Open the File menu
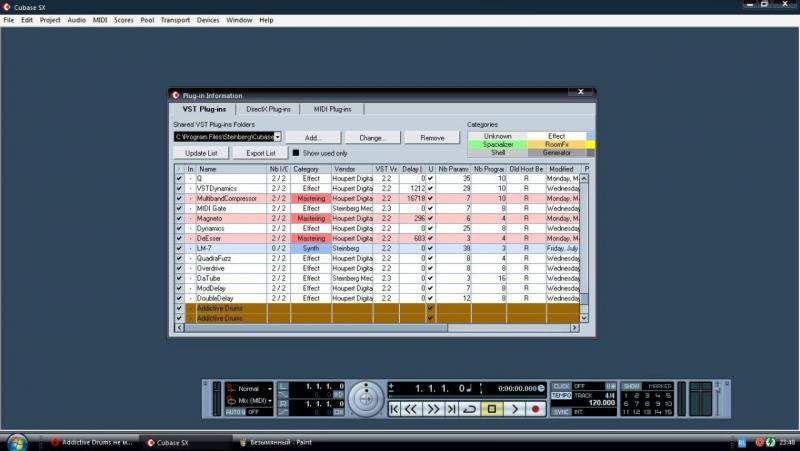 point(9,20)
